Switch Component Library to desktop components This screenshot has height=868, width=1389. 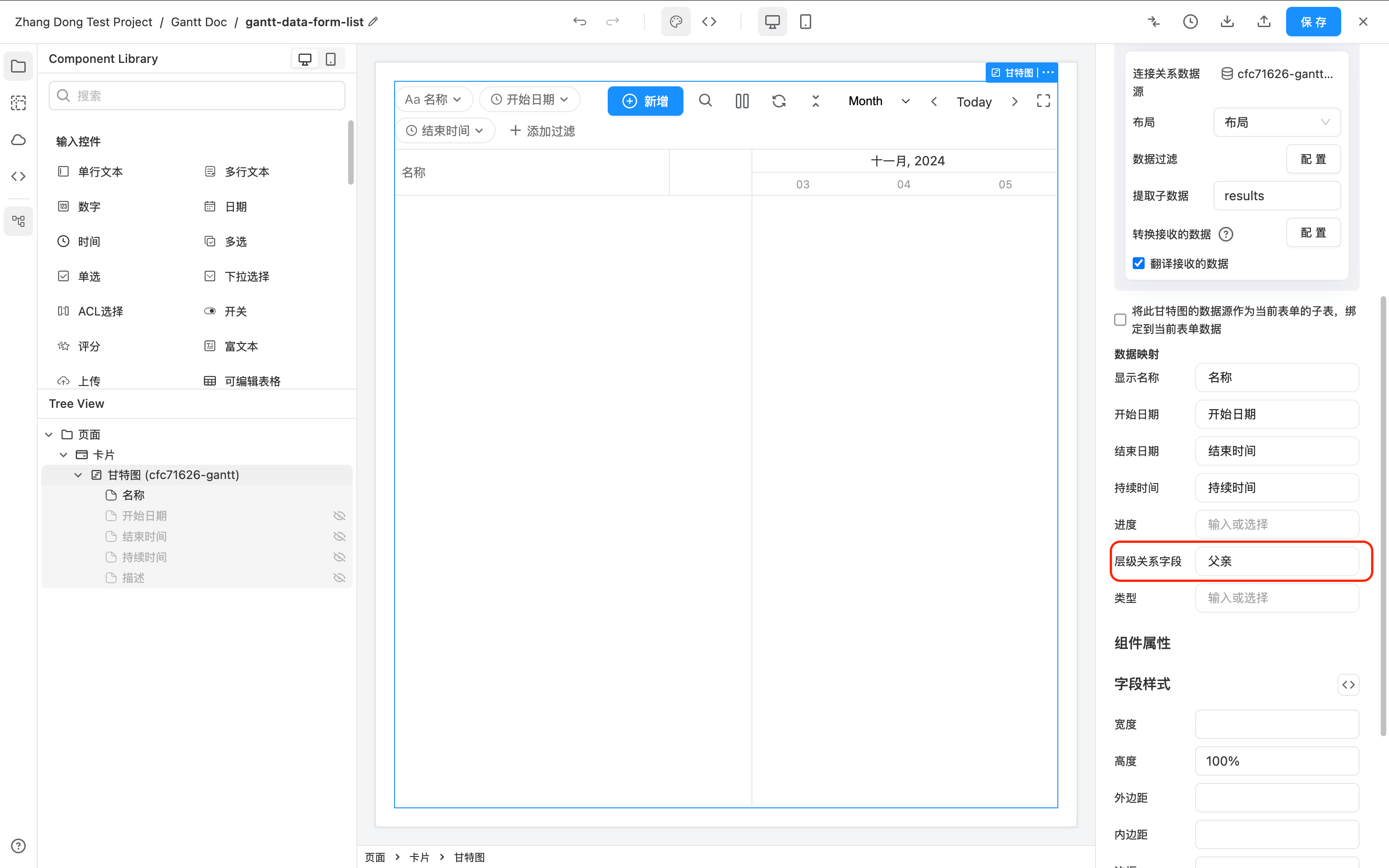pyautogui.click(x=305, y=59)
